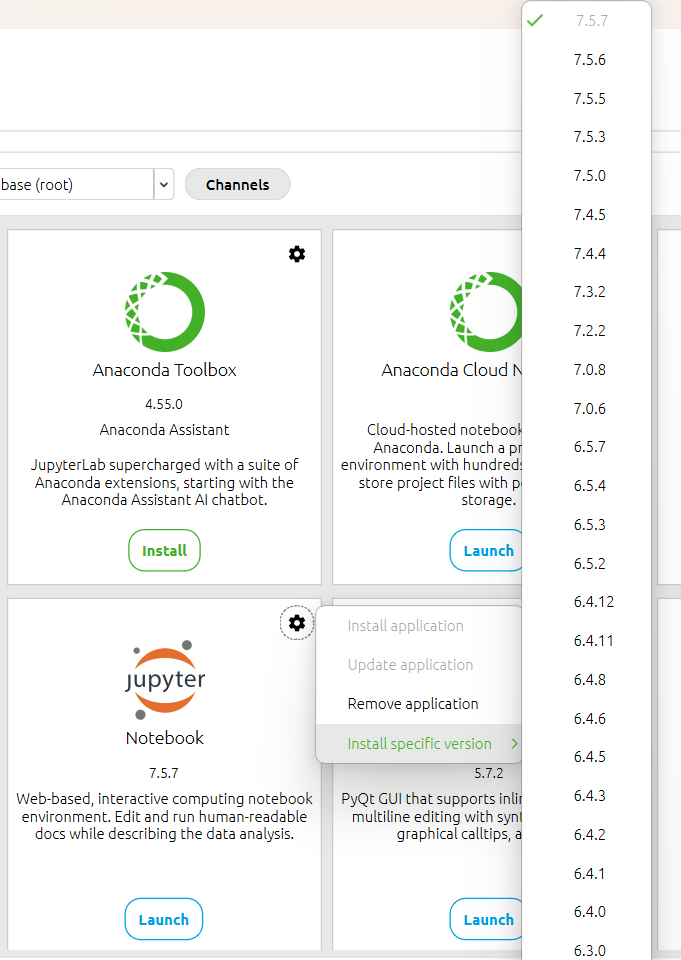
Task: Select version 7.5.6
Action: click(586, 59)
